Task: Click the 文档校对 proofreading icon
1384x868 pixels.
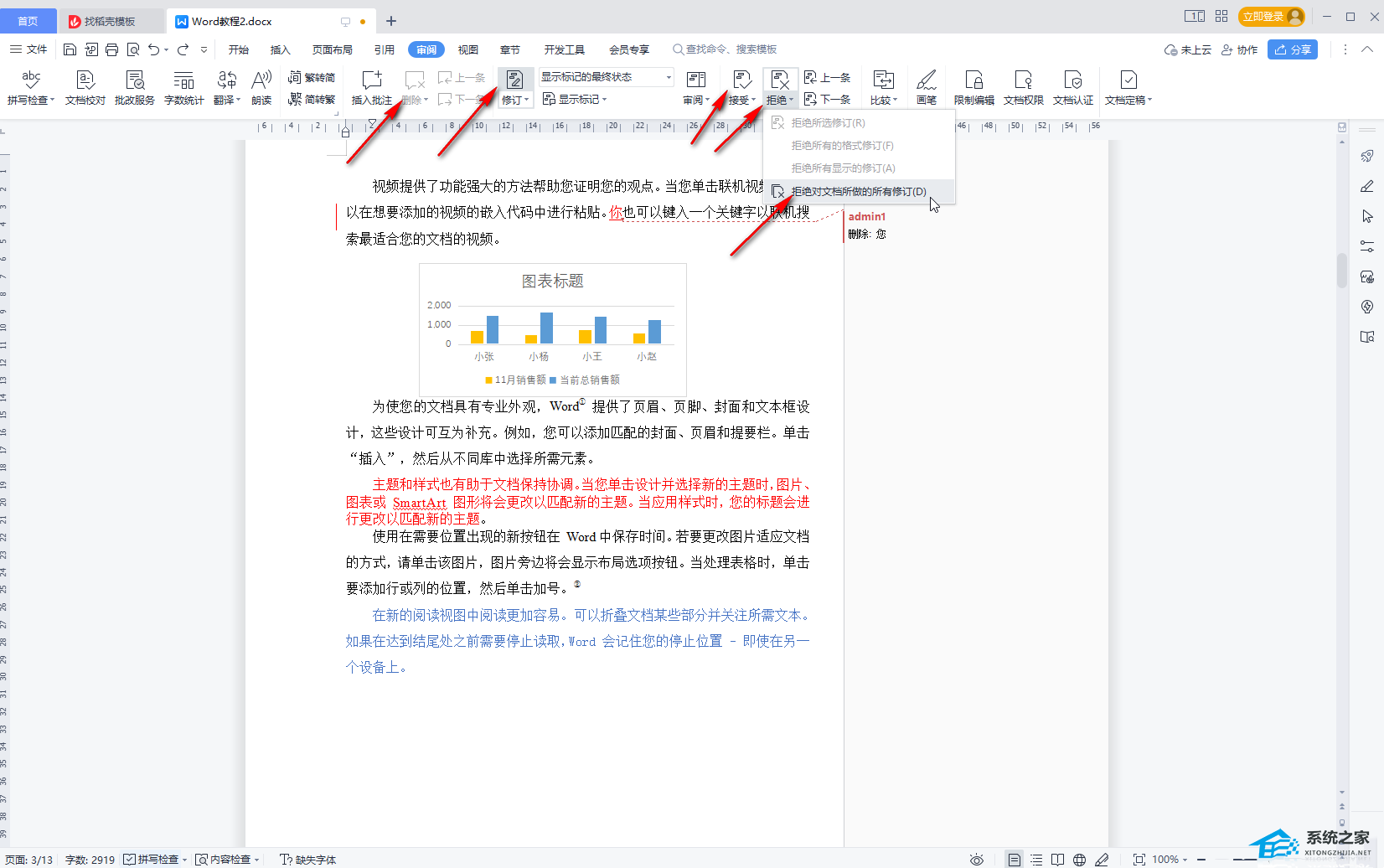Action: [85, 87]
